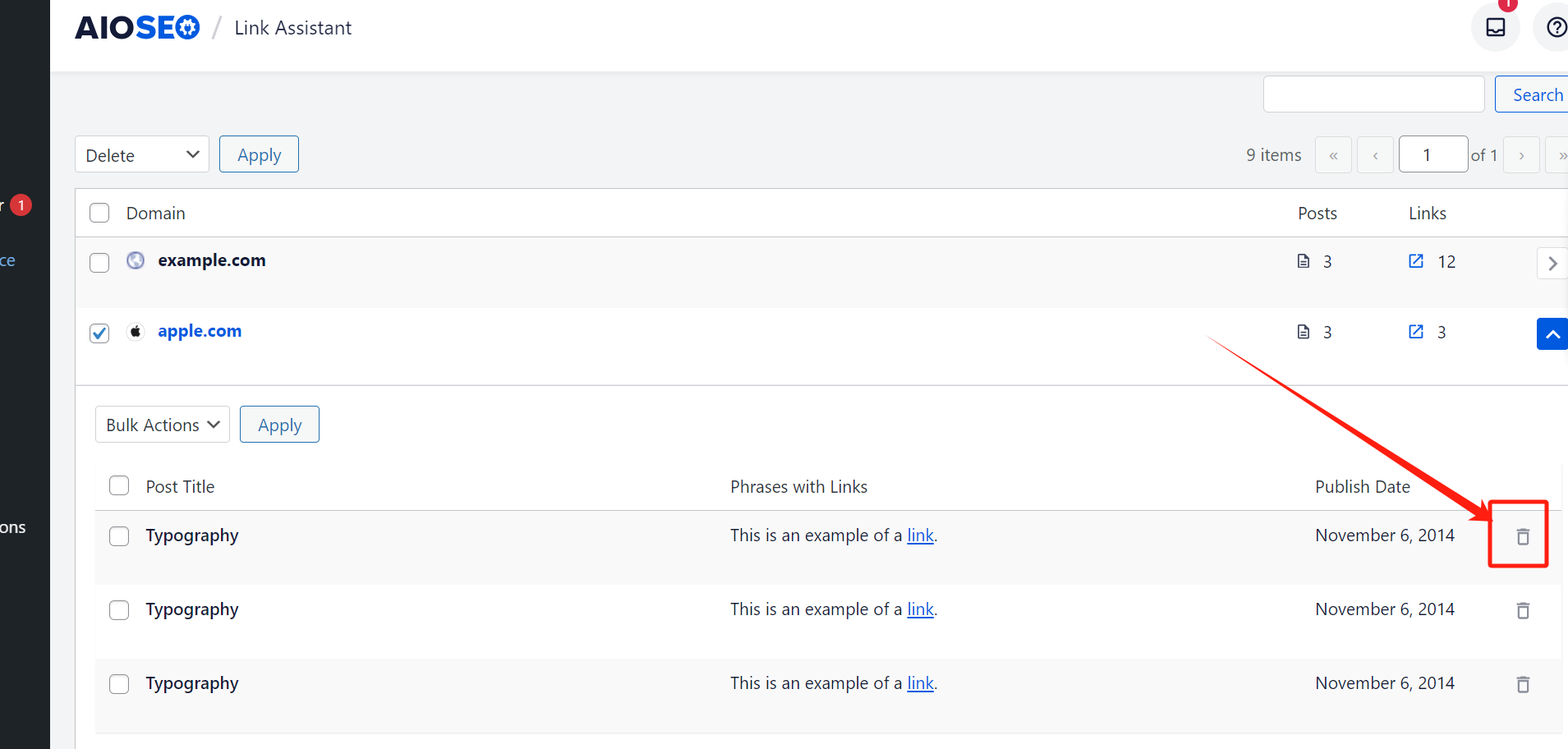Tick the select-all Post Title checkbox
The height and width of the screenshot is (749, 1568).
[x=119, y=485]
